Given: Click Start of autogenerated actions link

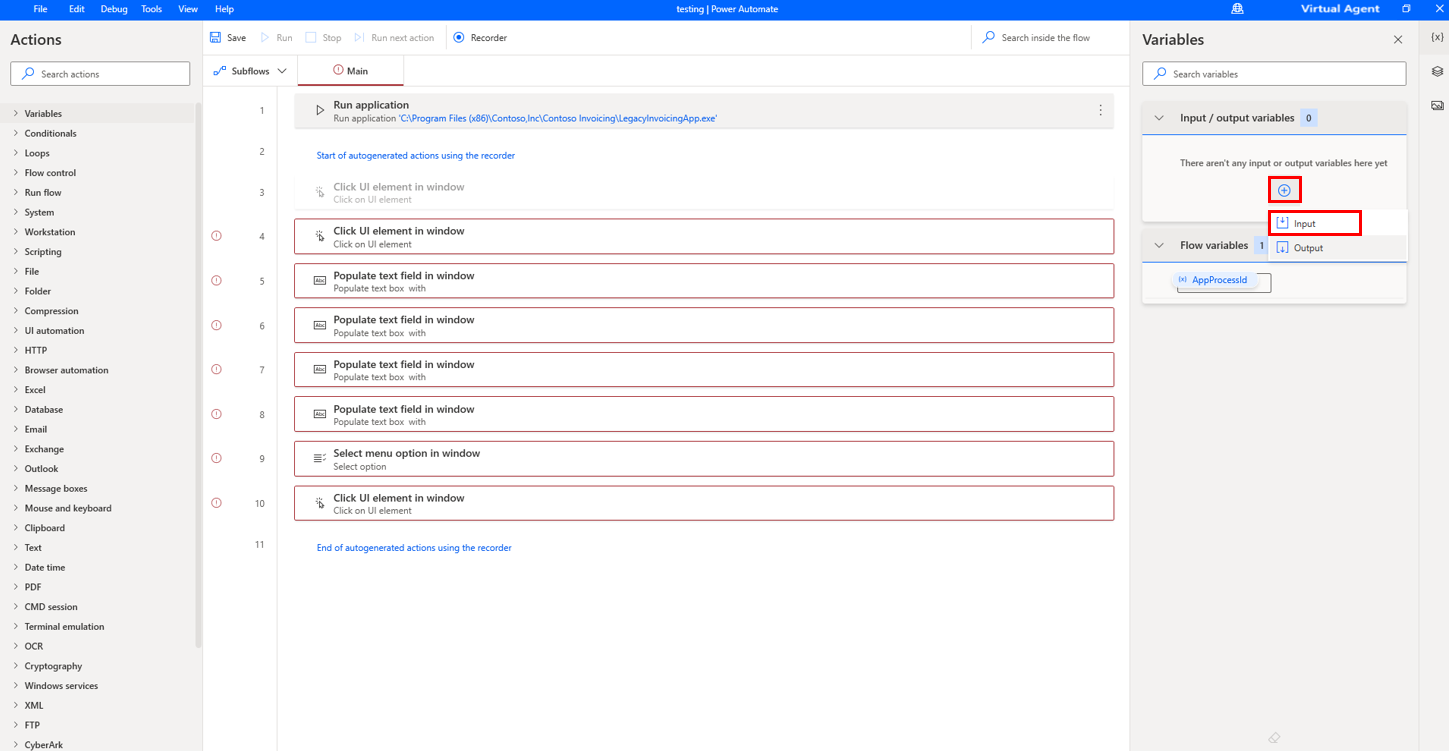Looking at the screenshot, I should pyautogui.click(x=415, y=155).
